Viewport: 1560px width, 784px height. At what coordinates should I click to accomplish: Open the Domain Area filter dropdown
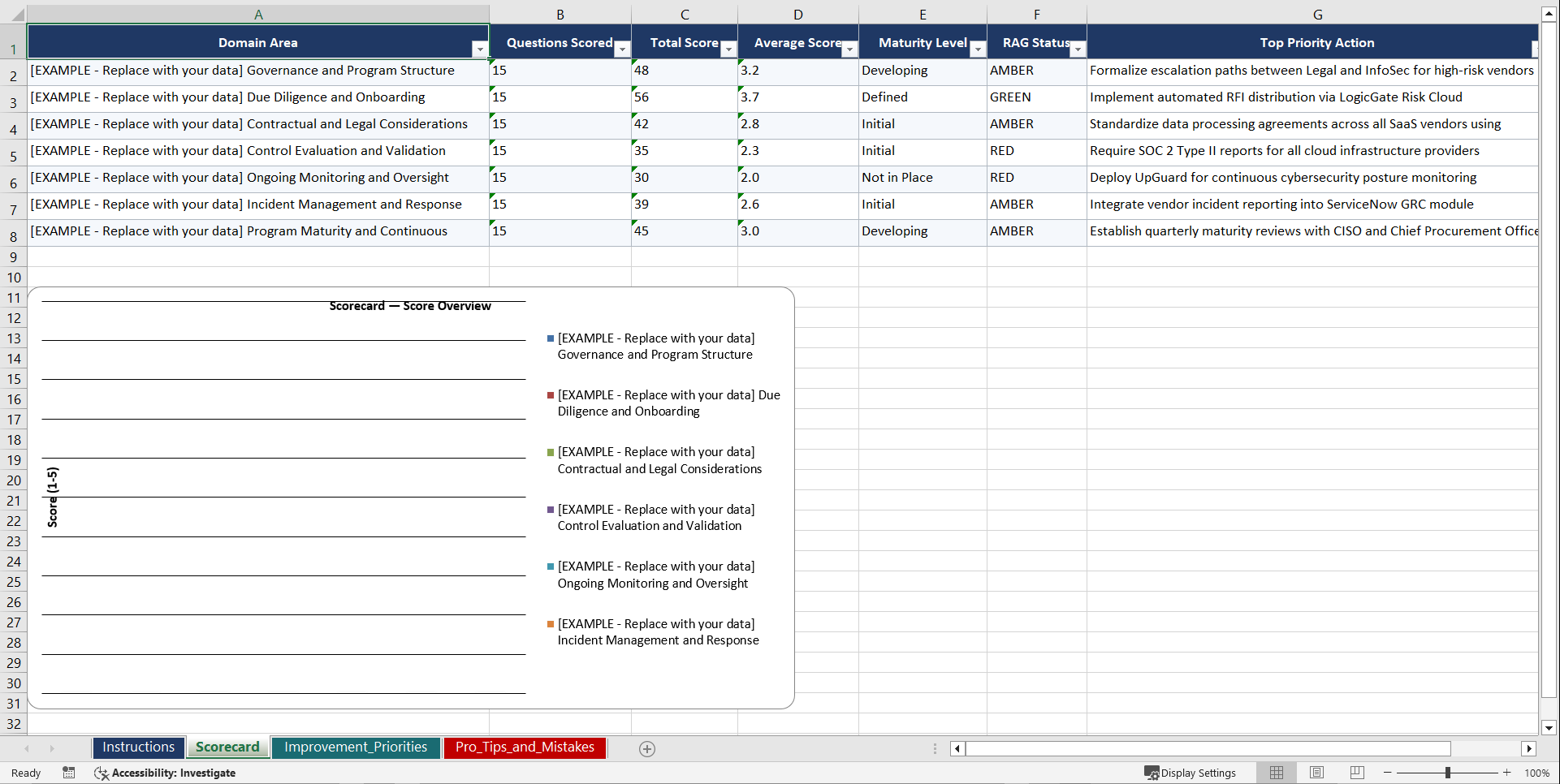click(x=480, y=50)
